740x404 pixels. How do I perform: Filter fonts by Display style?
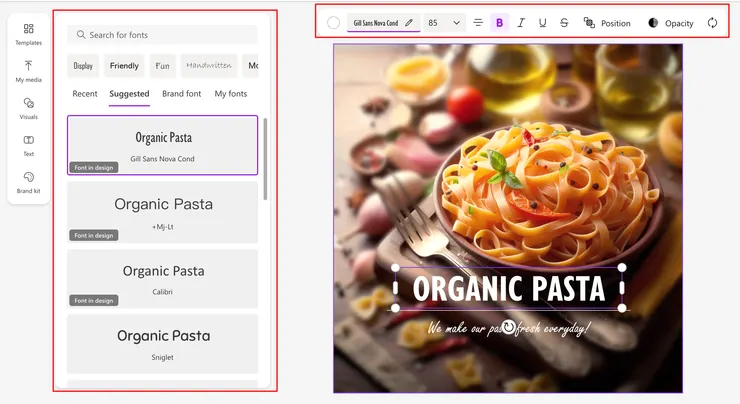tap(83, 66)
